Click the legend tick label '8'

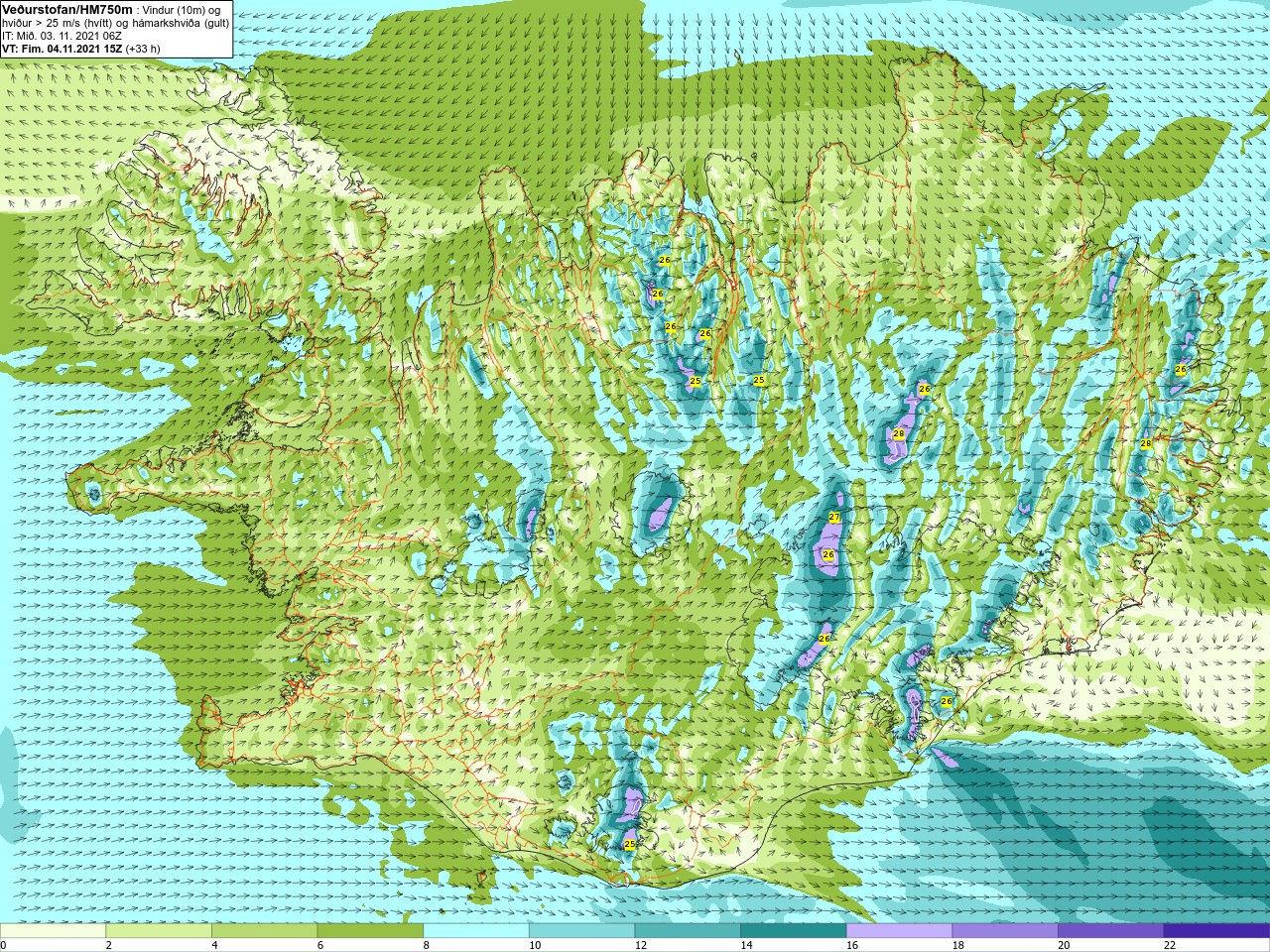point(427,945)
